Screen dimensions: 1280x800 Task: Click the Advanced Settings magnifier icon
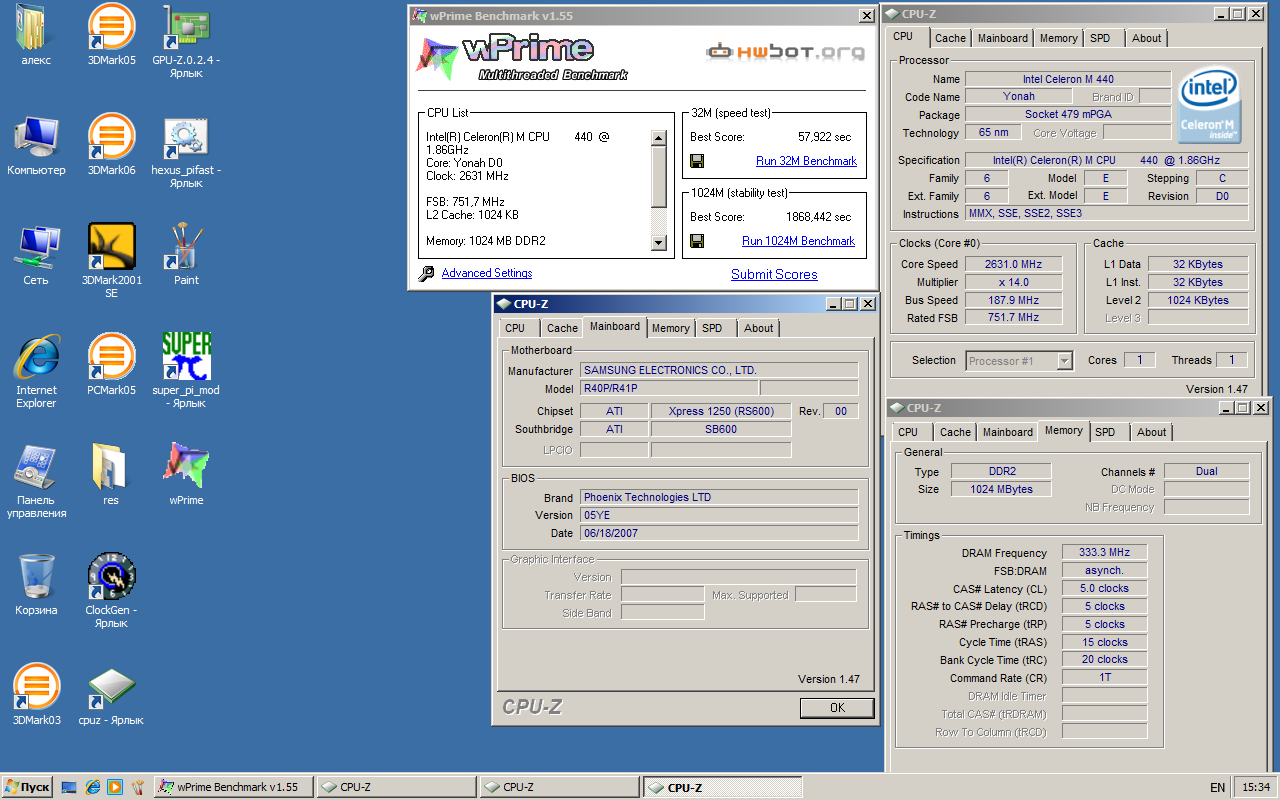[426, 273]
